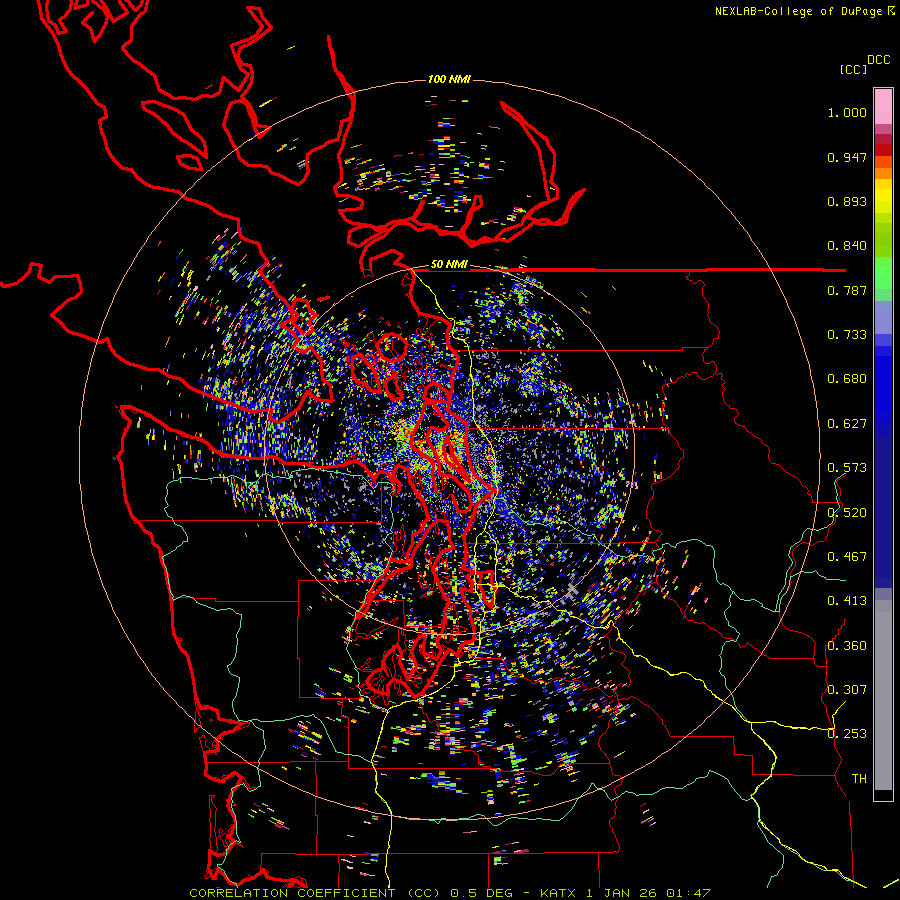
Task: Pick the large gray color bar segment
Action: click(883, 695)
